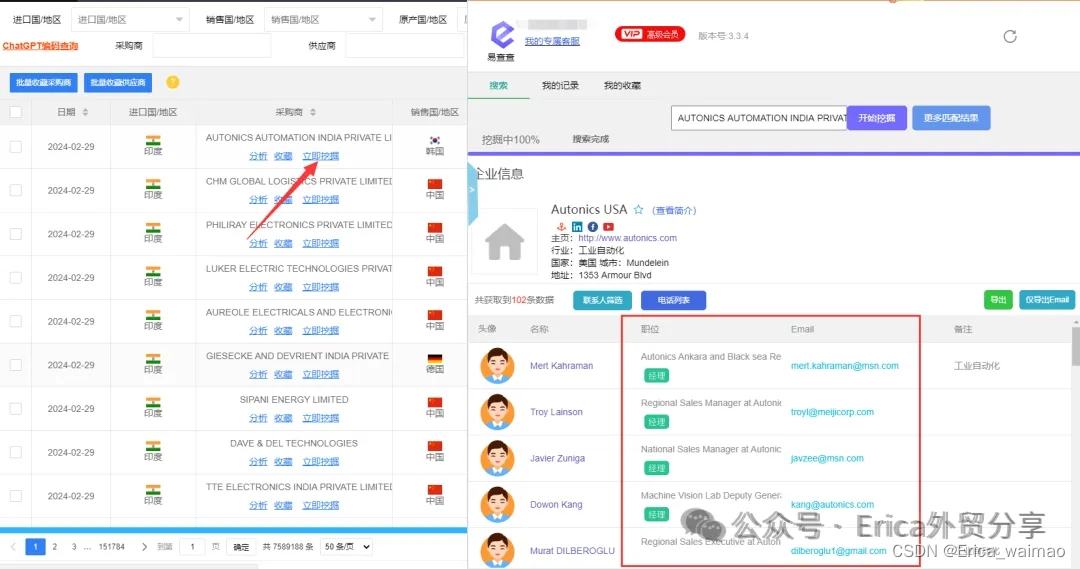Click Dowon Kang's avatar

coord(497,504)
